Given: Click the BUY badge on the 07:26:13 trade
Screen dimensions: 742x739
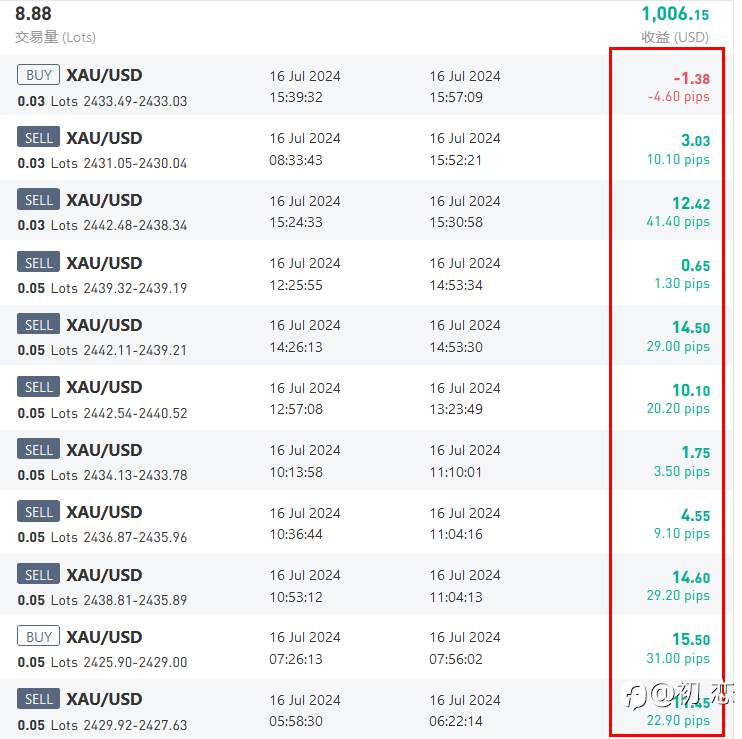Looking at the screenshot, I should click(x=38, y=636).
